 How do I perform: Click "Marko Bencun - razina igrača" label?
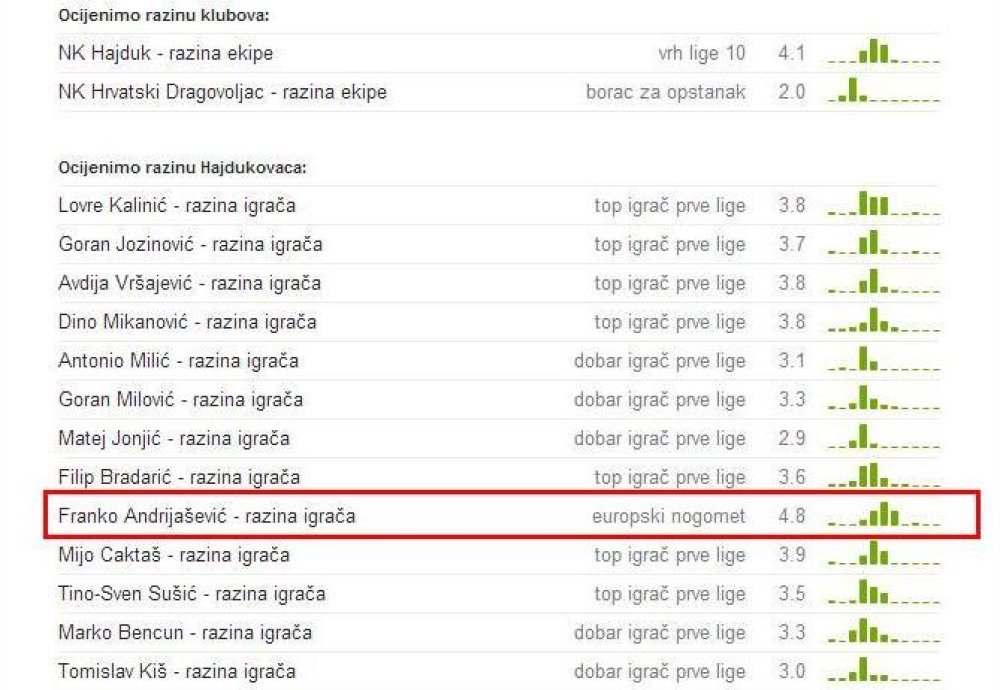pos(185,633)
